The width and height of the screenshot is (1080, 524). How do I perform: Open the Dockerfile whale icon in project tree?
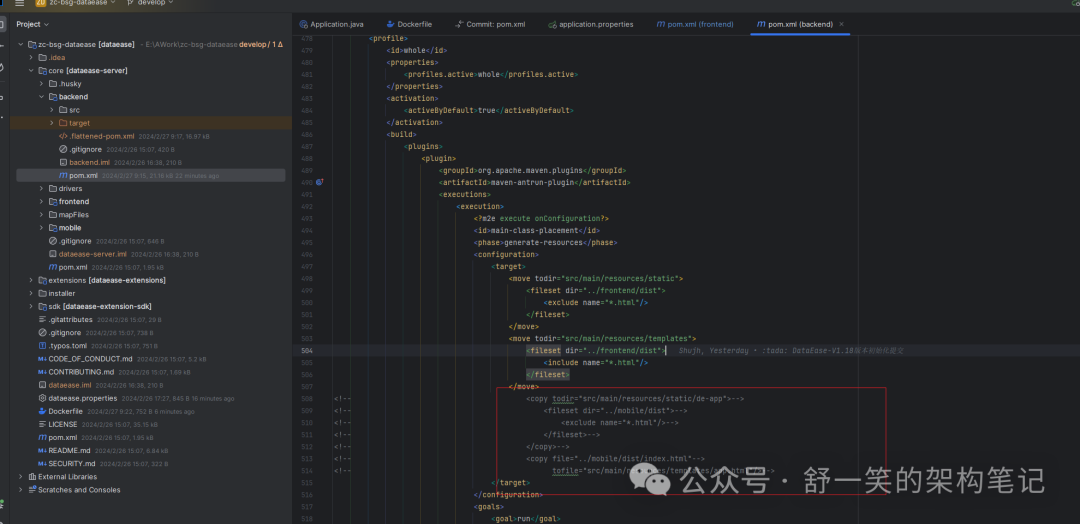pos(42,411)
